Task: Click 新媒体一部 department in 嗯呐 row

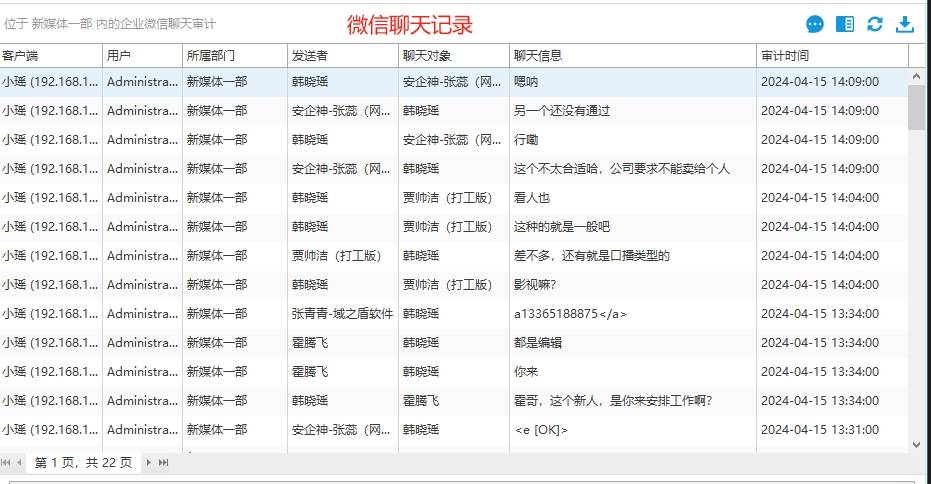Action: 217,82
